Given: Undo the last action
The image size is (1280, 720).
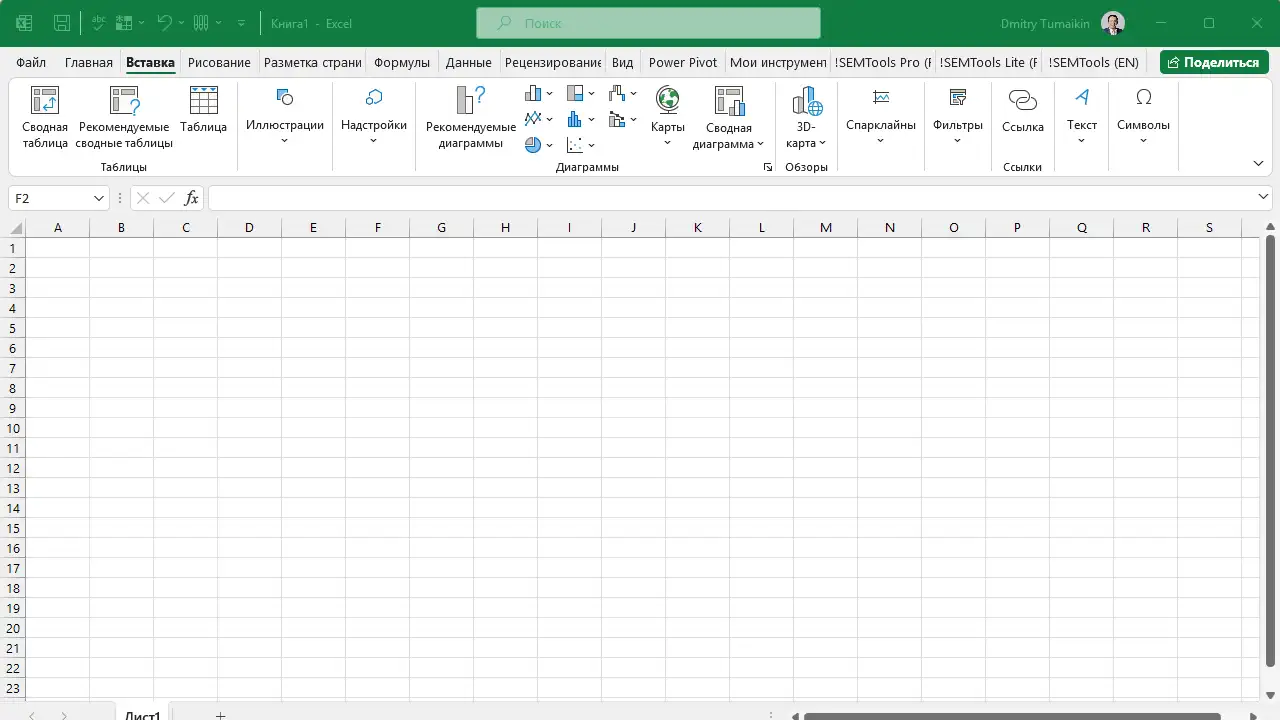Looking at the screenshot, I should pos(166,22).
